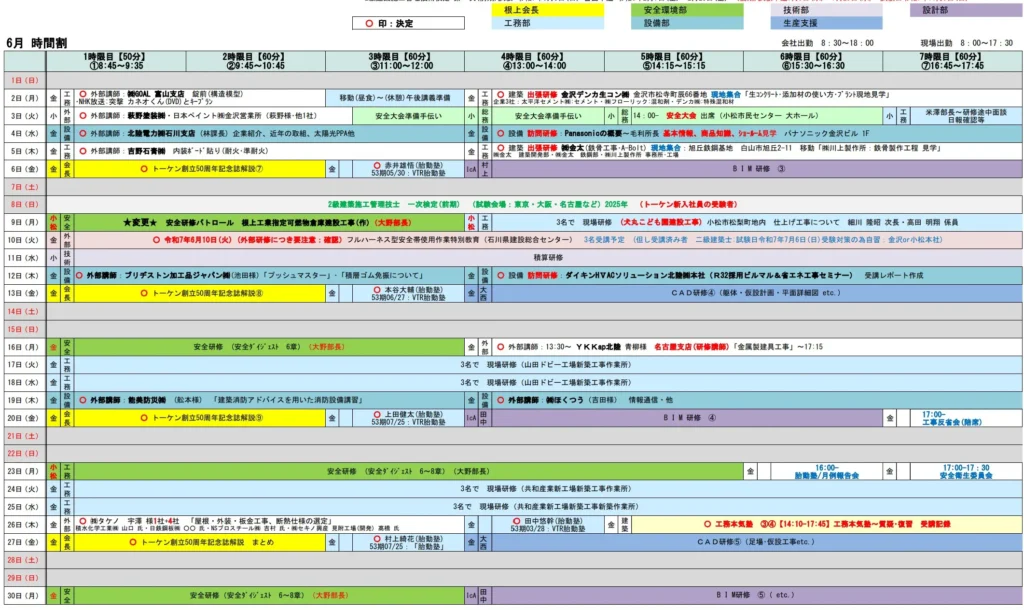Click the 能美防災 外部講師 entry

tap(269, 400)
